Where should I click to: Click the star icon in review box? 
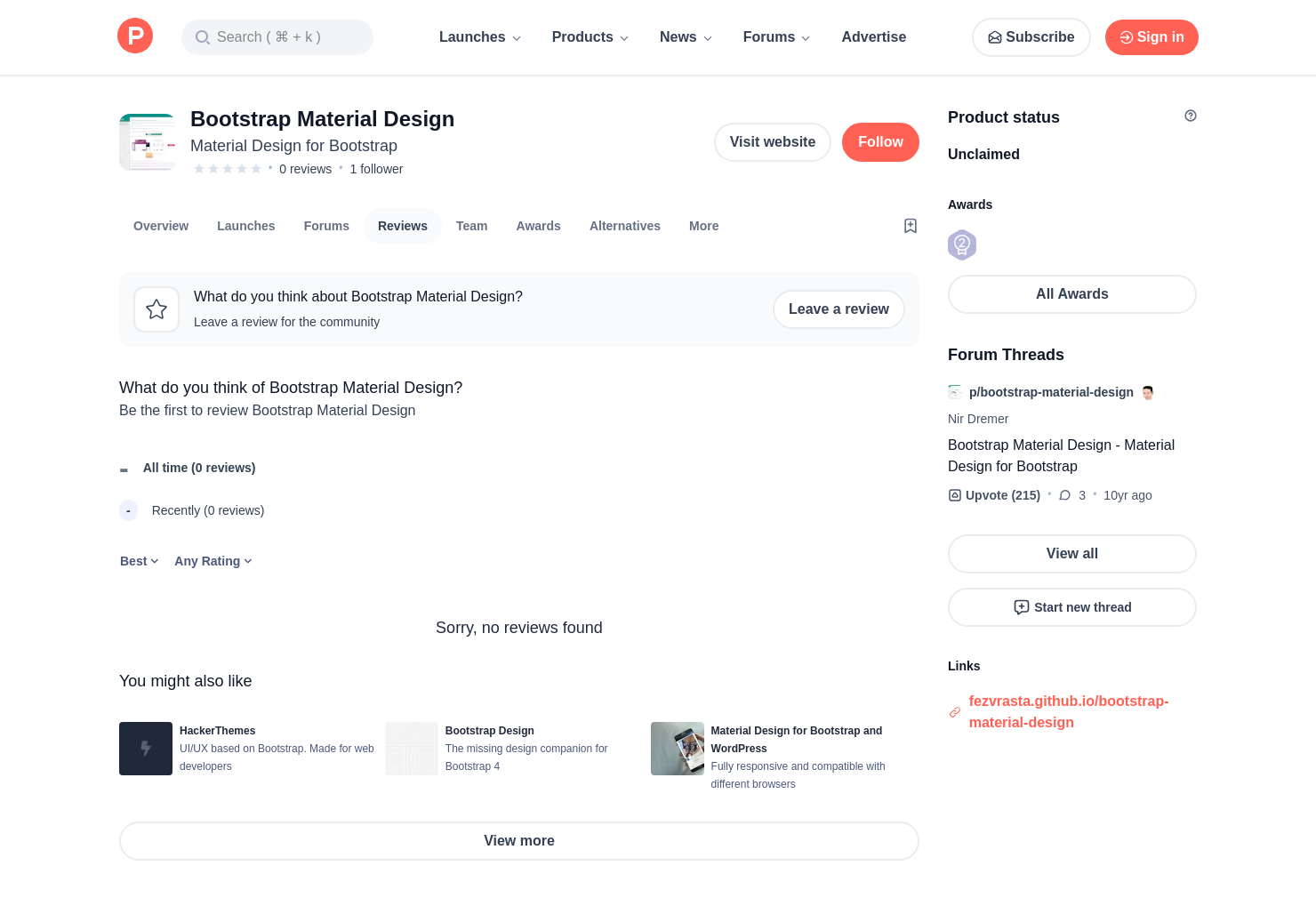click(156, 309)
